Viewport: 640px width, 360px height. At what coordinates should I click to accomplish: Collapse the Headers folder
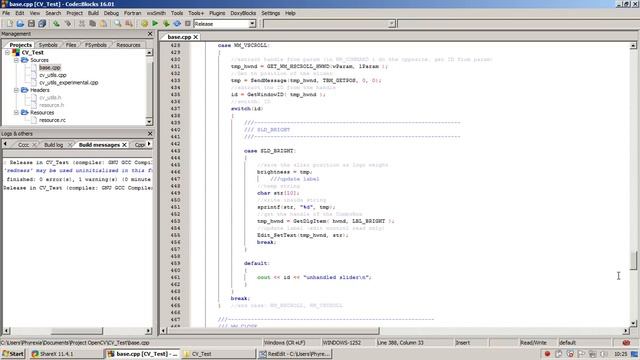[17, 90]
